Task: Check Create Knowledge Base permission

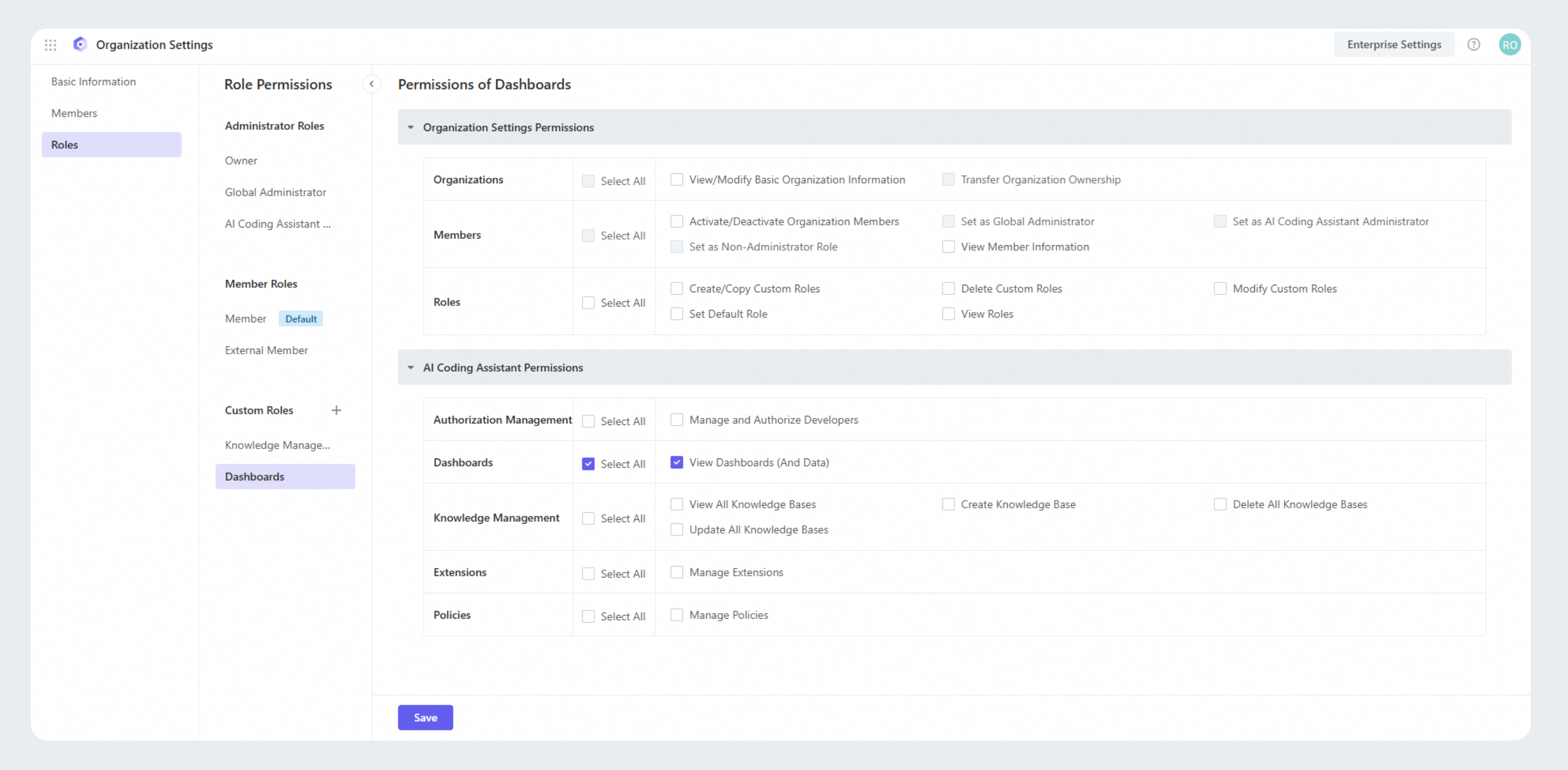Action: (948, 505)
